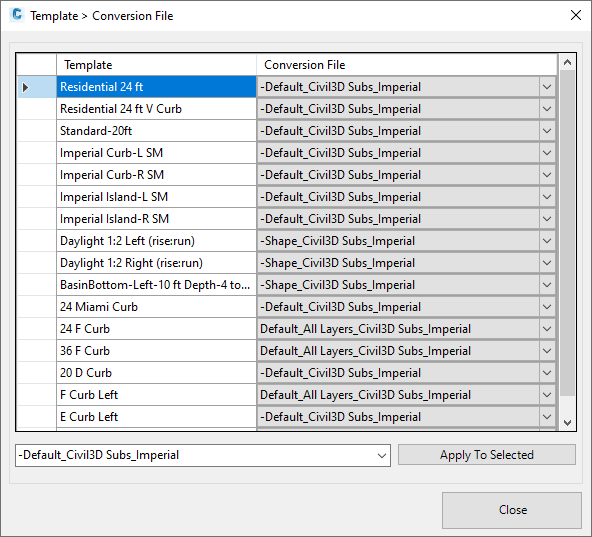Open the bottom conversion file combo box
Screen dimensions: 592x537
point(382,455)
